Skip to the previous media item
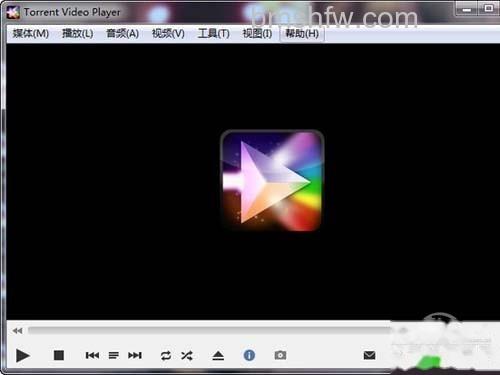The image size is (500, 375). pyautogui.click(x=92, y=356)
